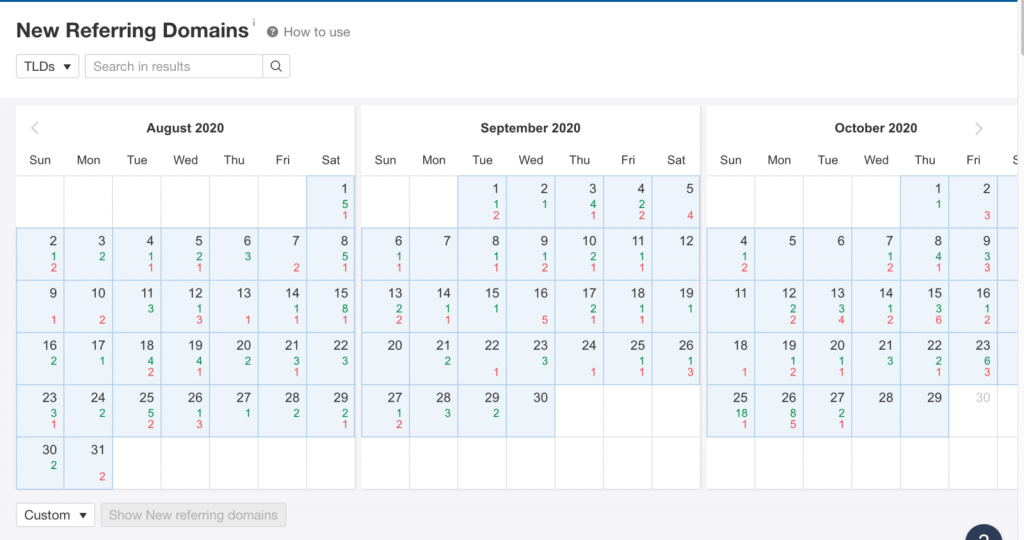Click the previous month arrow
This screenshot has height=540, width=1024.
coord(35,128)
